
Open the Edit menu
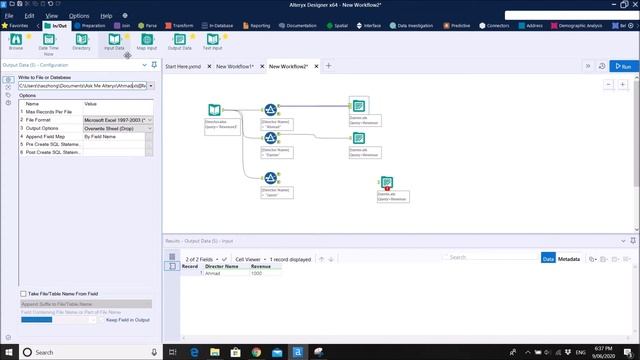click(29, 16)
